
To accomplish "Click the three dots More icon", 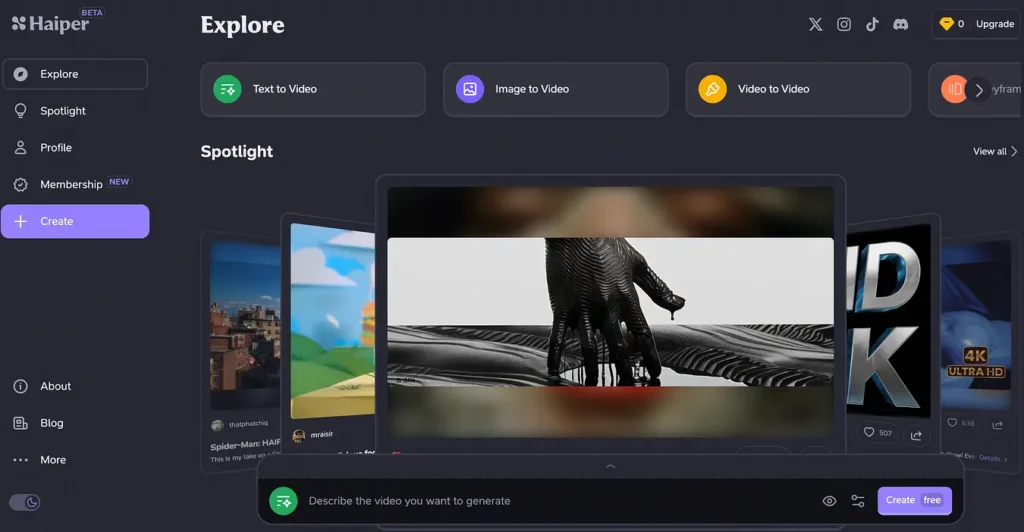I will [x=21, y=460].
